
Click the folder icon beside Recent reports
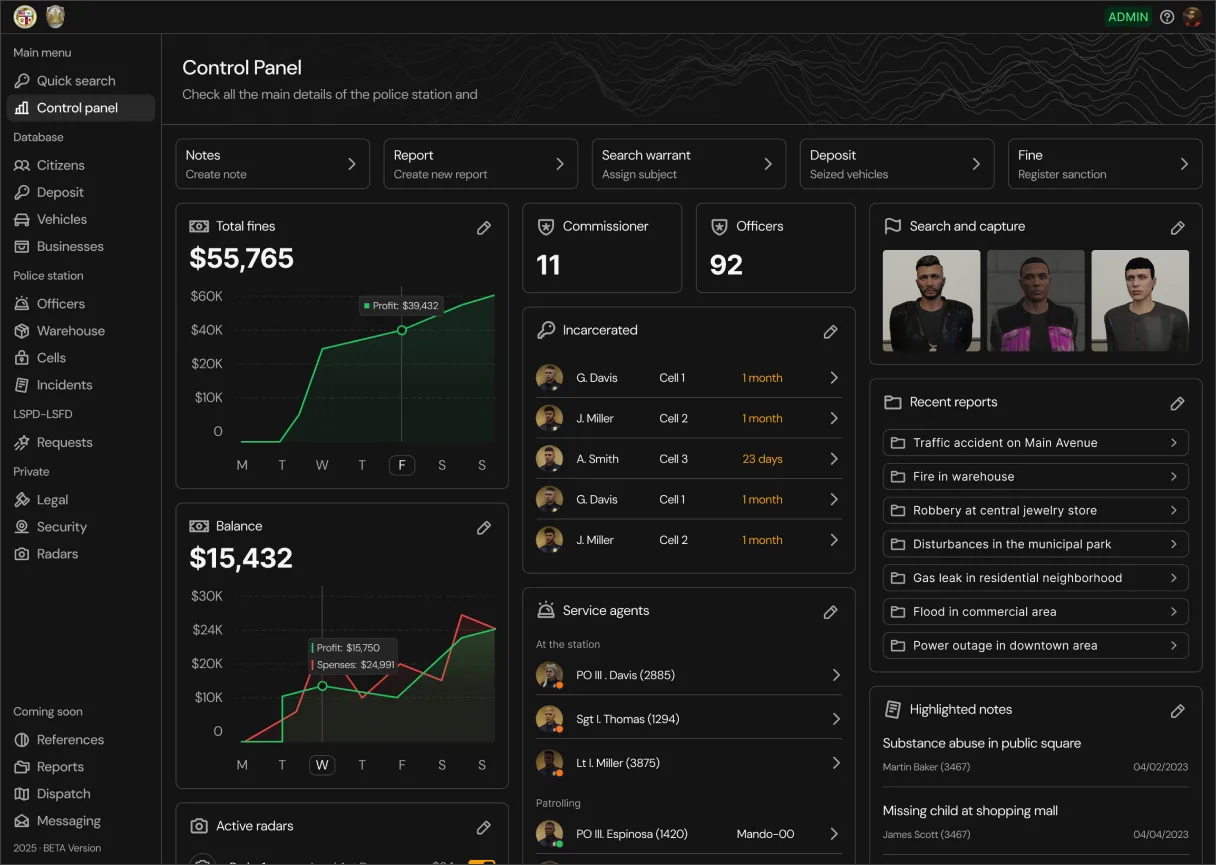[893, 402]
